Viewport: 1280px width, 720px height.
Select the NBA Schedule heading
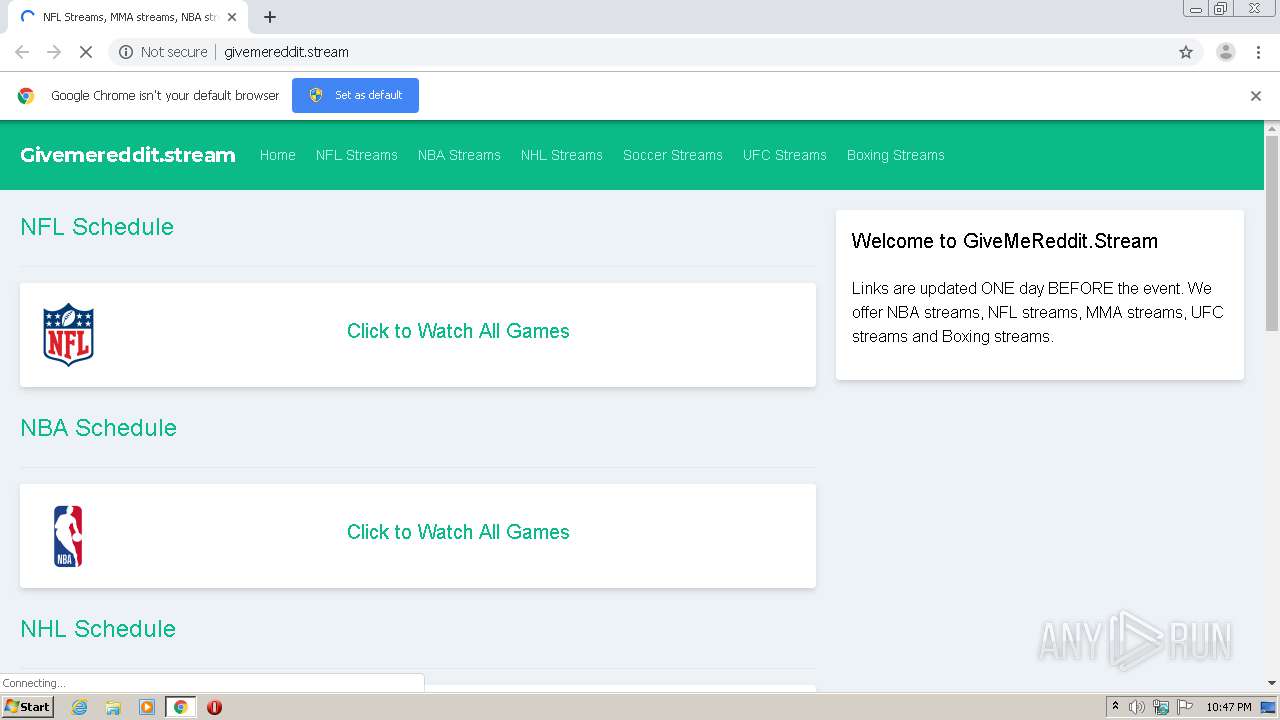pyautogui.click(x=98, y=428)
